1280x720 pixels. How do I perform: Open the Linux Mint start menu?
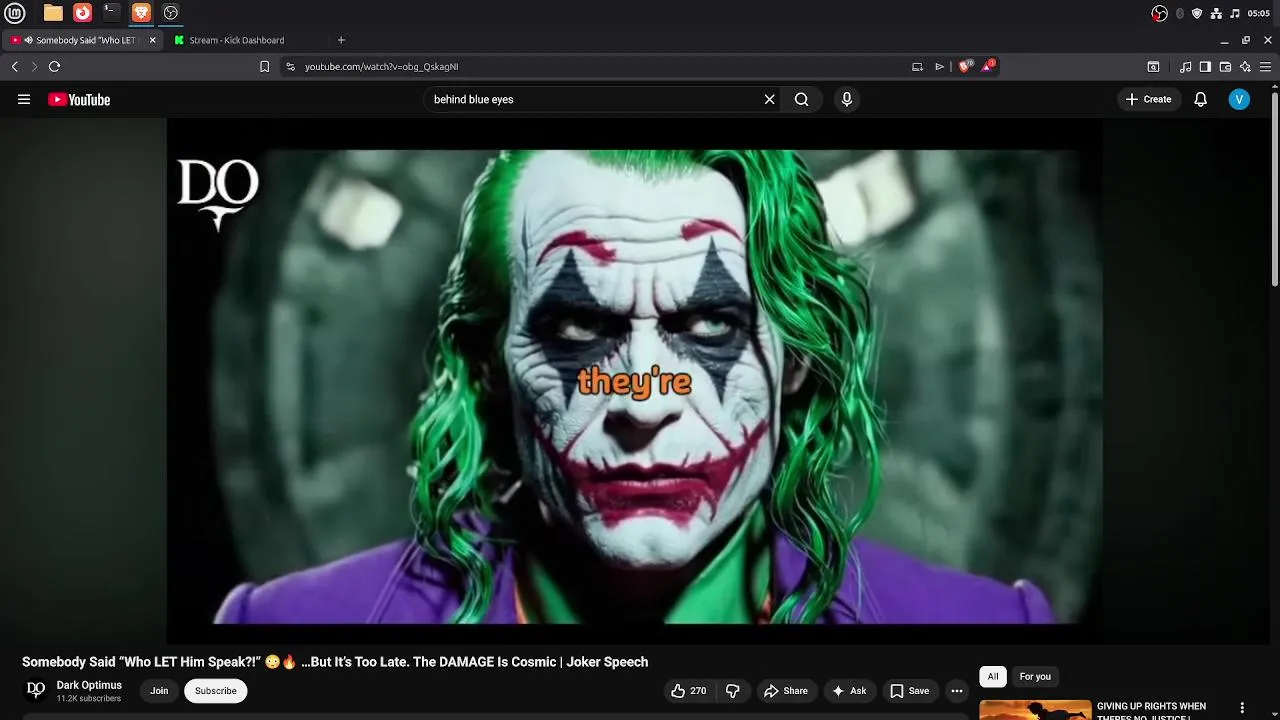coord(15,13)
